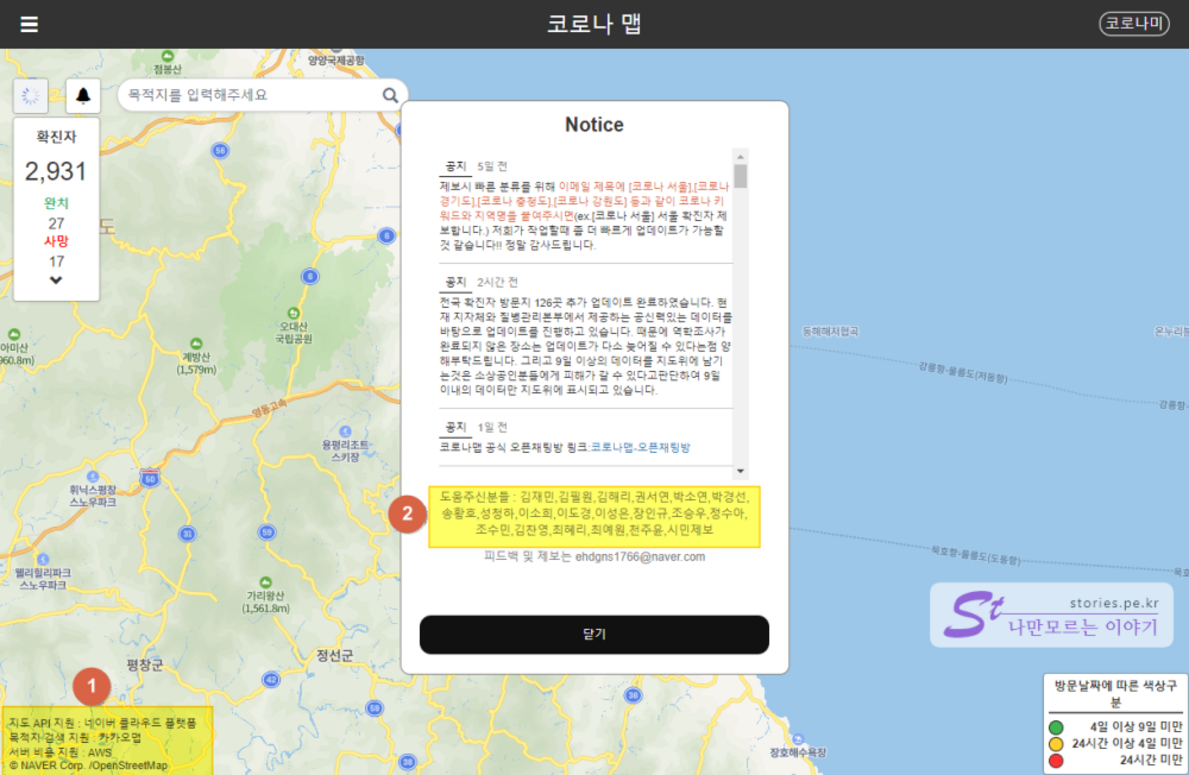The height and width of the screenshot is (775, 1189).
Task: Close the Notice with 닫기 button
Action: 594,634
